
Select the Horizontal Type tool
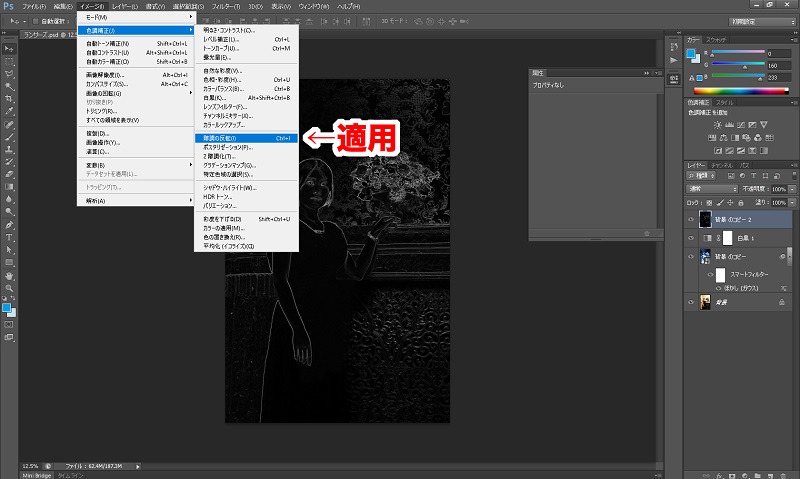tap(9, 237)
